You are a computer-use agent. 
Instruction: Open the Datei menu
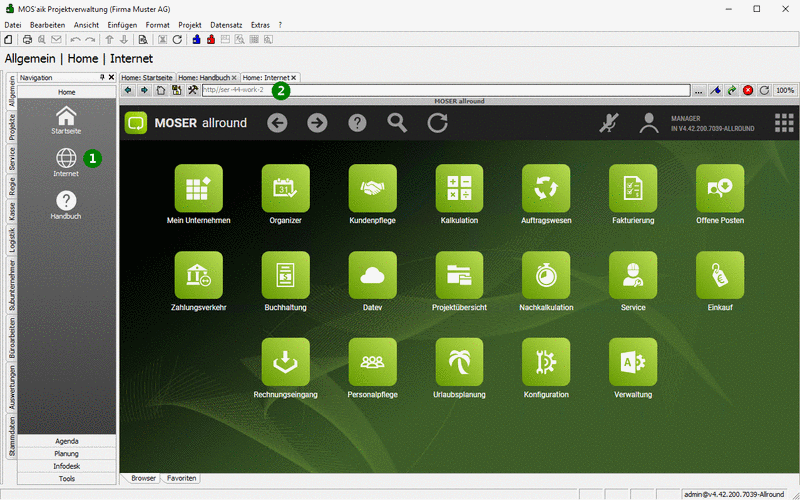pos(13,24)
